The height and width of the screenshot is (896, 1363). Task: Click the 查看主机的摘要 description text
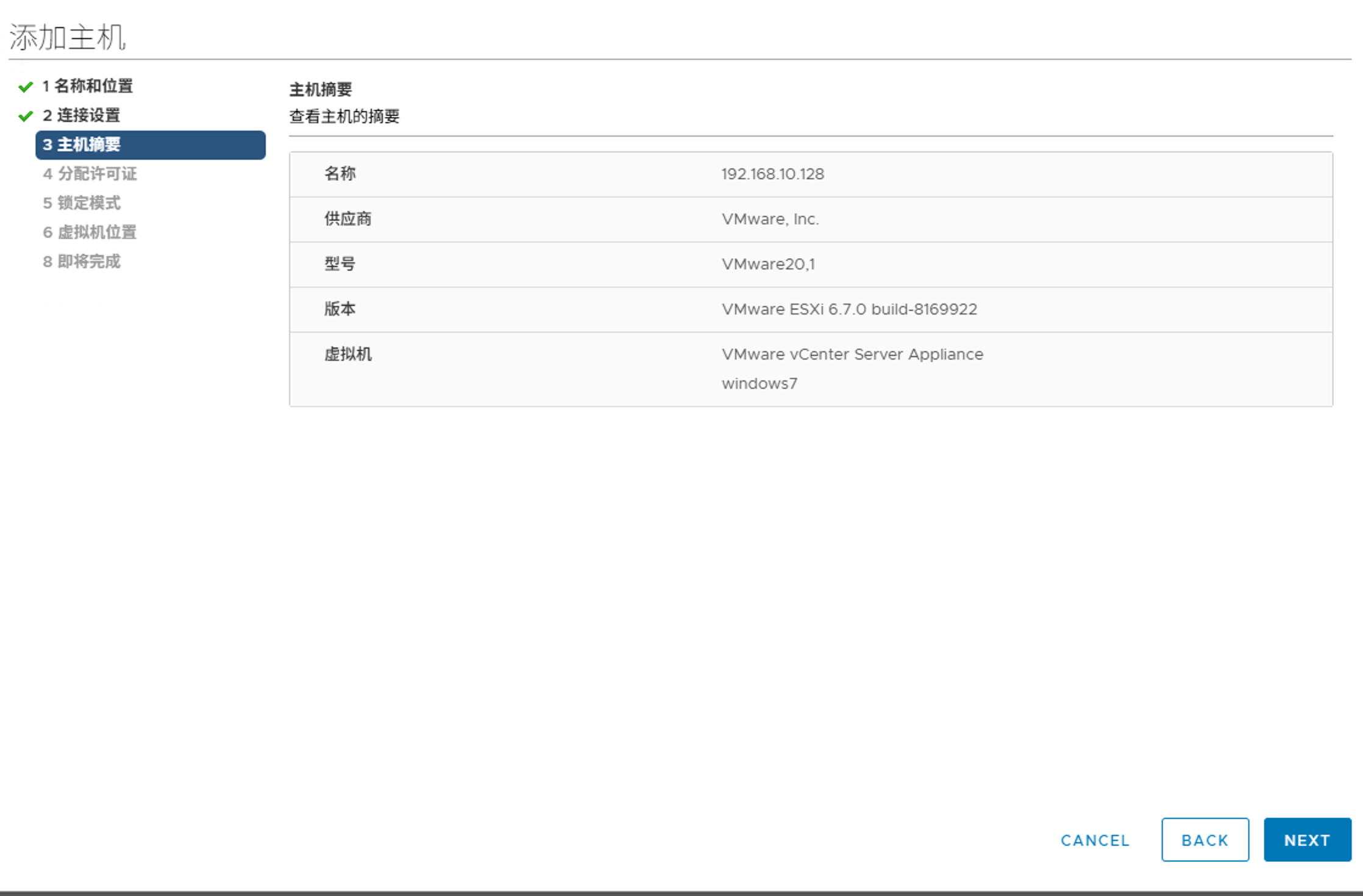344,116
